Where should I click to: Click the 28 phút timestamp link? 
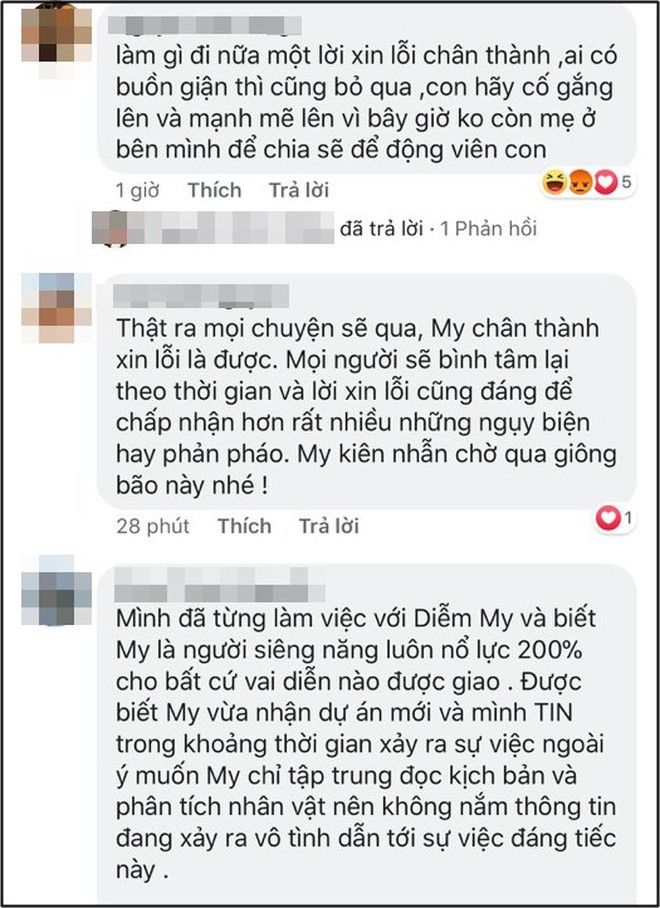153,526
